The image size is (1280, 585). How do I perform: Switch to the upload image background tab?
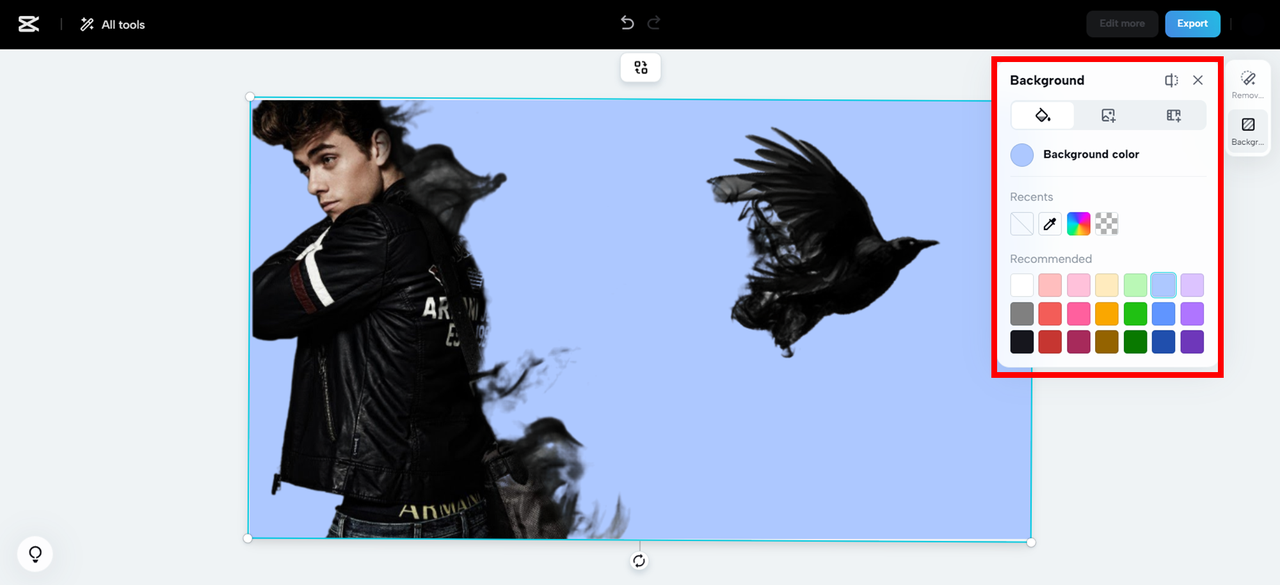coord(1108,115)
